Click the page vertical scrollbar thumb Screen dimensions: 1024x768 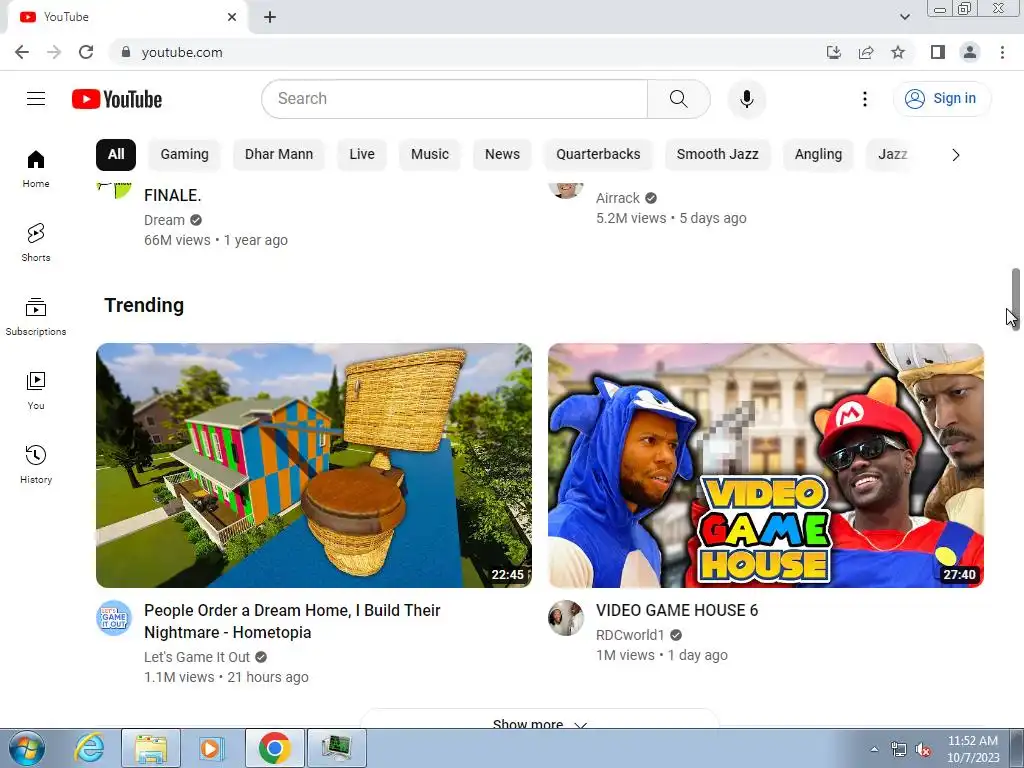pyautogui.click(x=1016, y=298)
